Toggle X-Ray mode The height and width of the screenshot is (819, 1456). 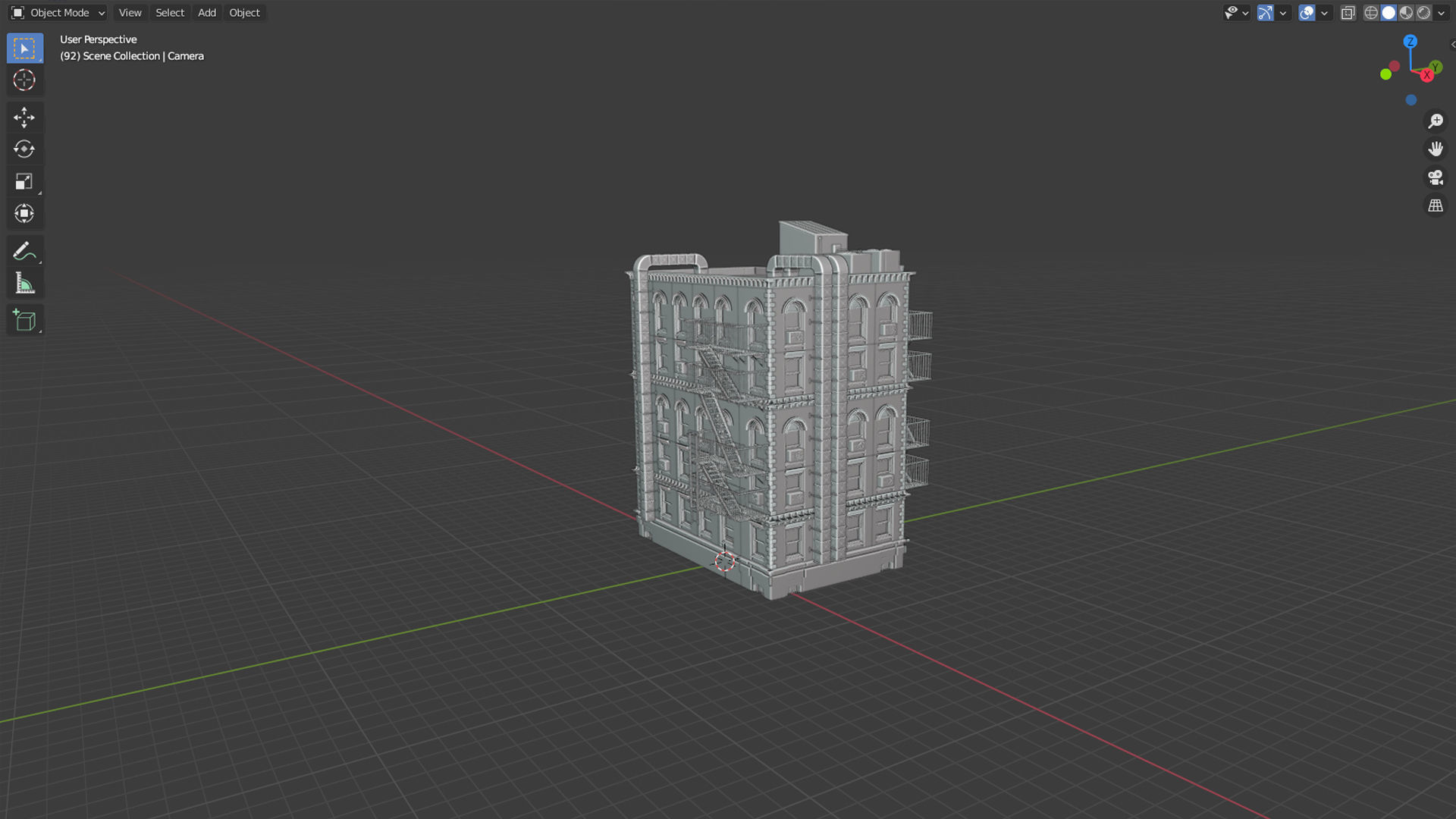click(1348, 13)
